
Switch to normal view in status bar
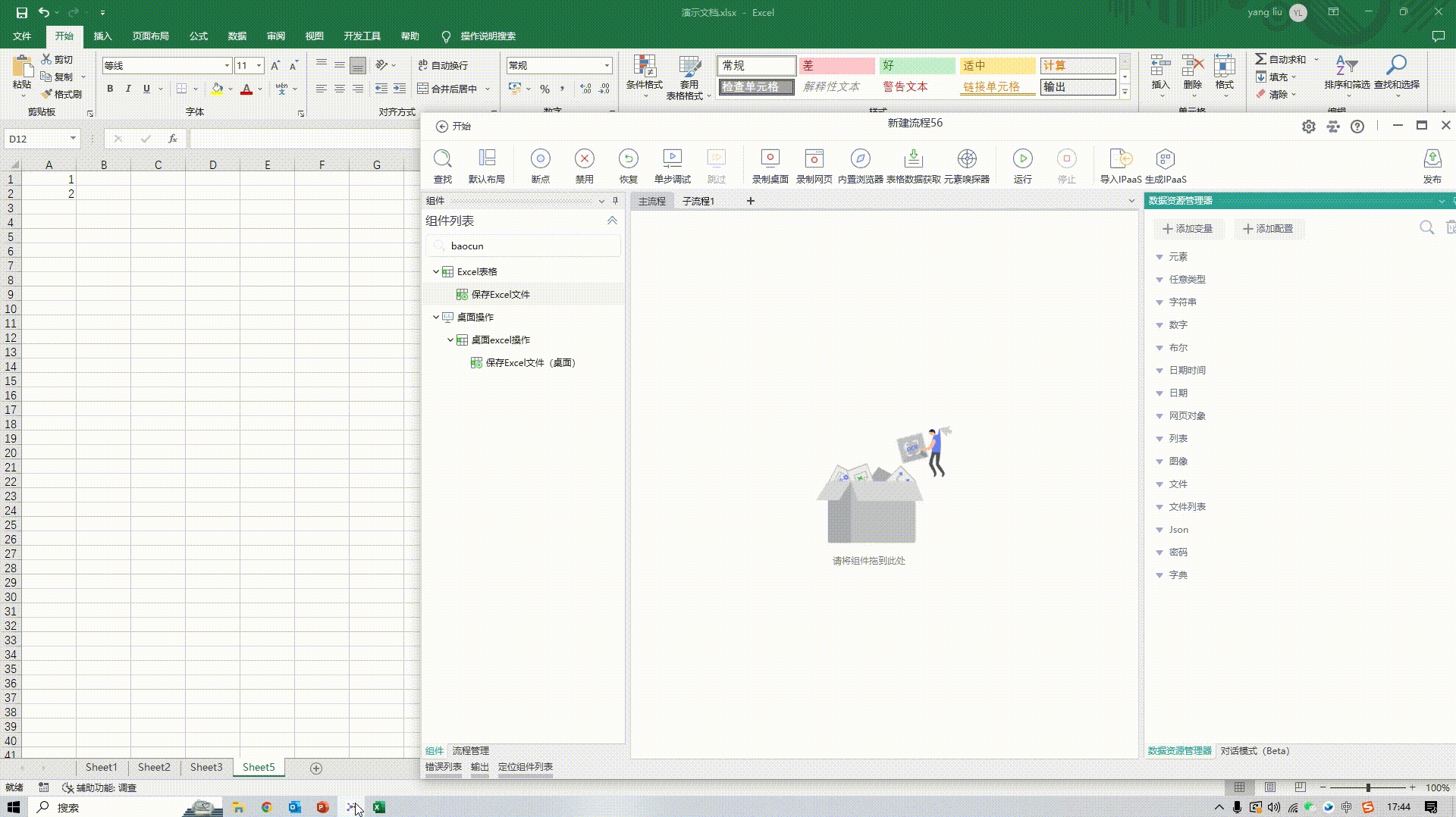coord(1239,787)
